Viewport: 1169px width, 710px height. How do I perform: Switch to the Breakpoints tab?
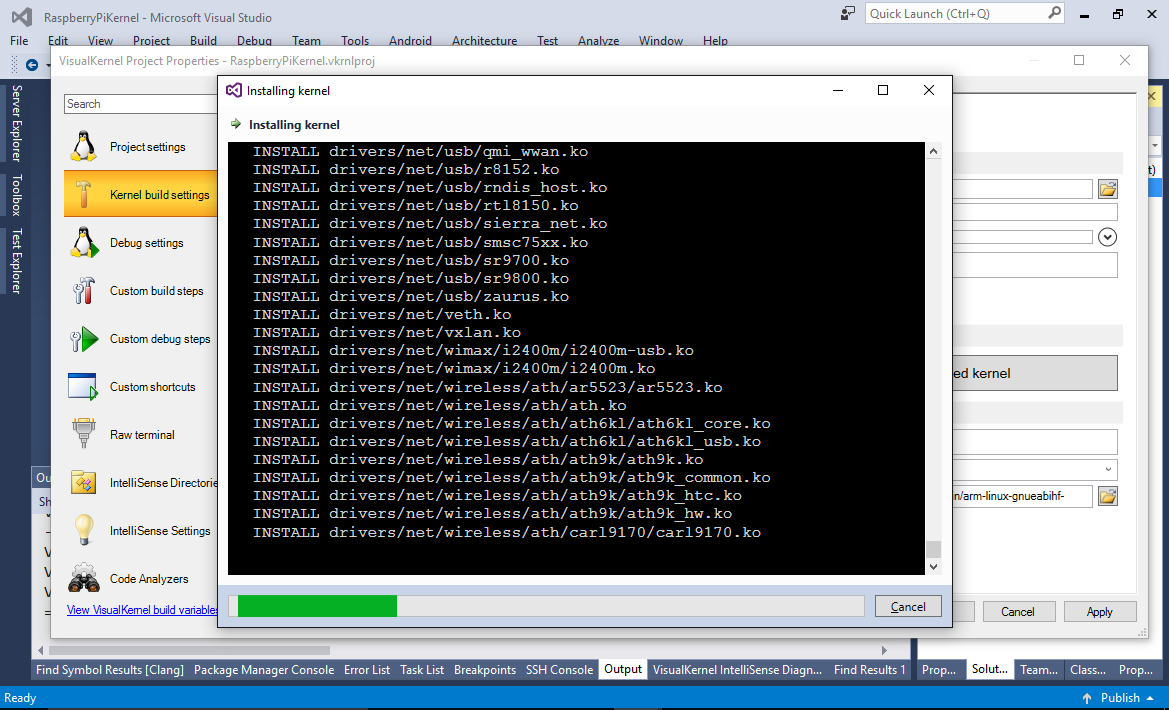click(x=485, y=670)
